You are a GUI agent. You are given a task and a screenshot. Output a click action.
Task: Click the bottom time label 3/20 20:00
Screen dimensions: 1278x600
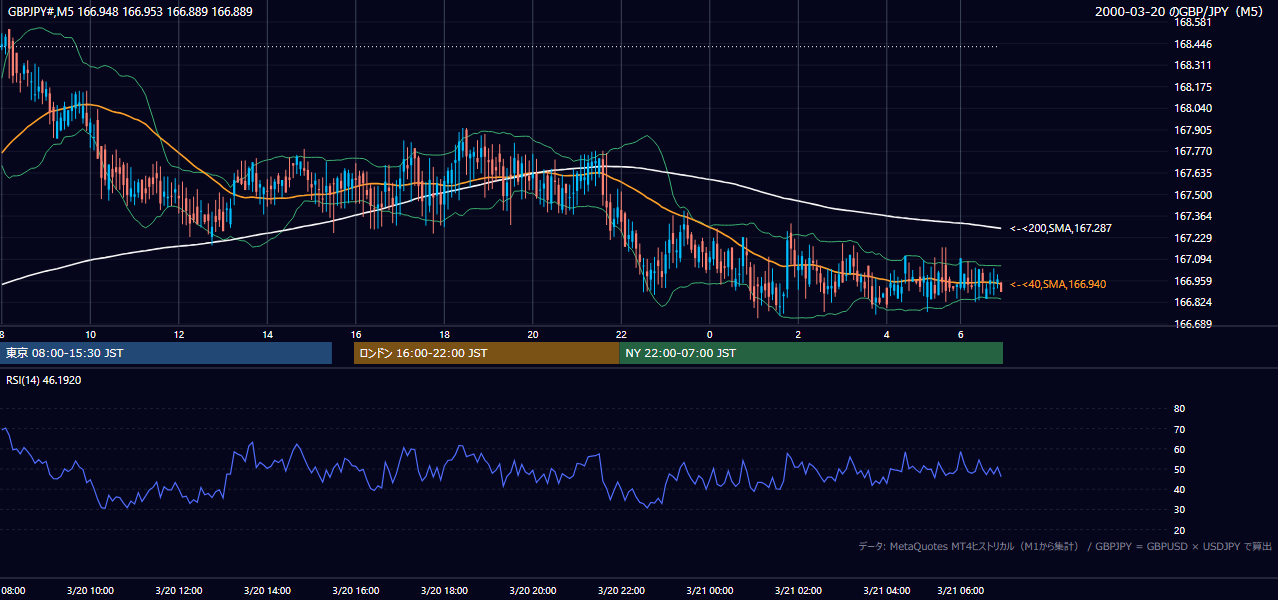533,590
